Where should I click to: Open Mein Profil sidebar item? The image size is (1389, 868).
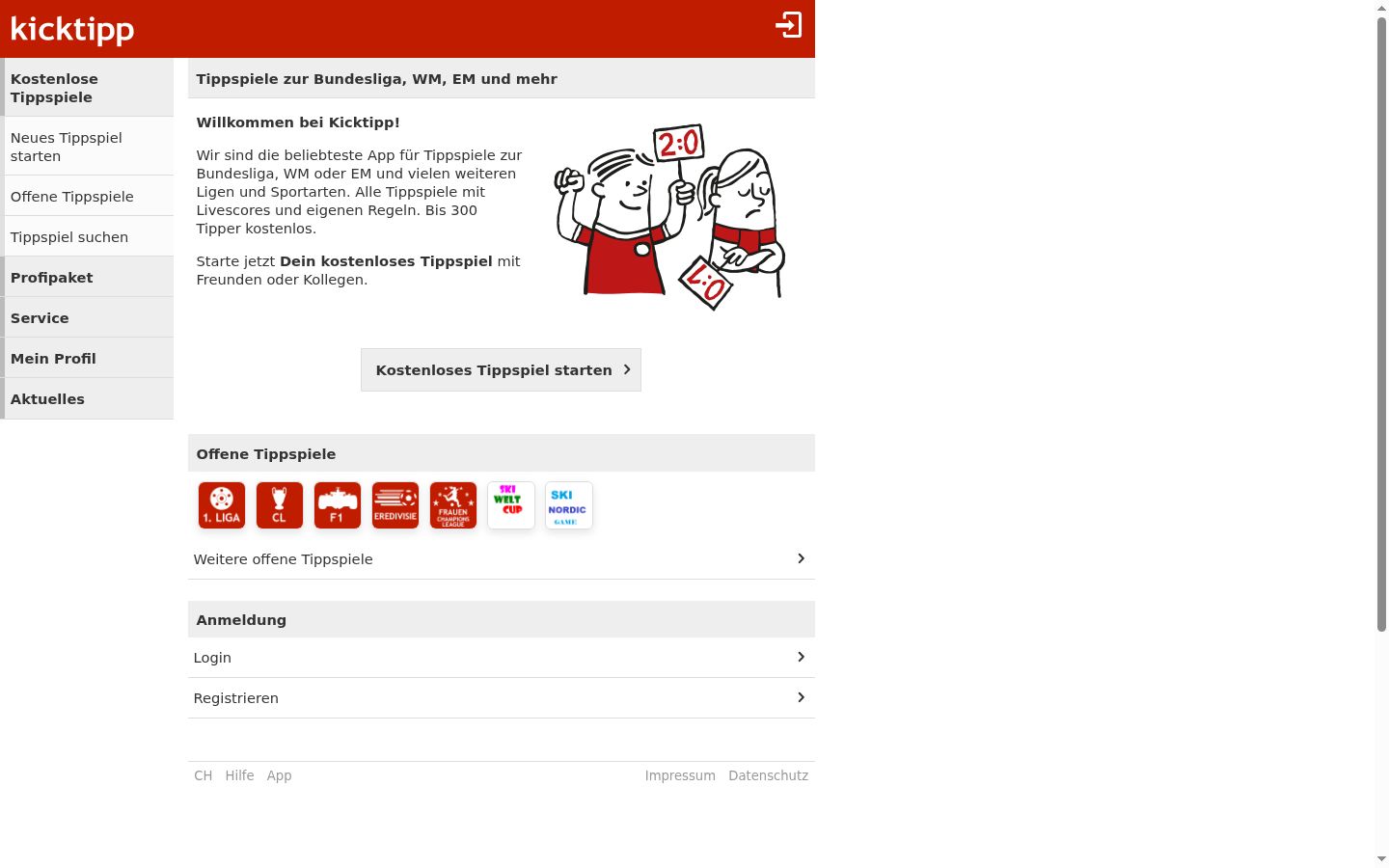(x=87, y=358)
